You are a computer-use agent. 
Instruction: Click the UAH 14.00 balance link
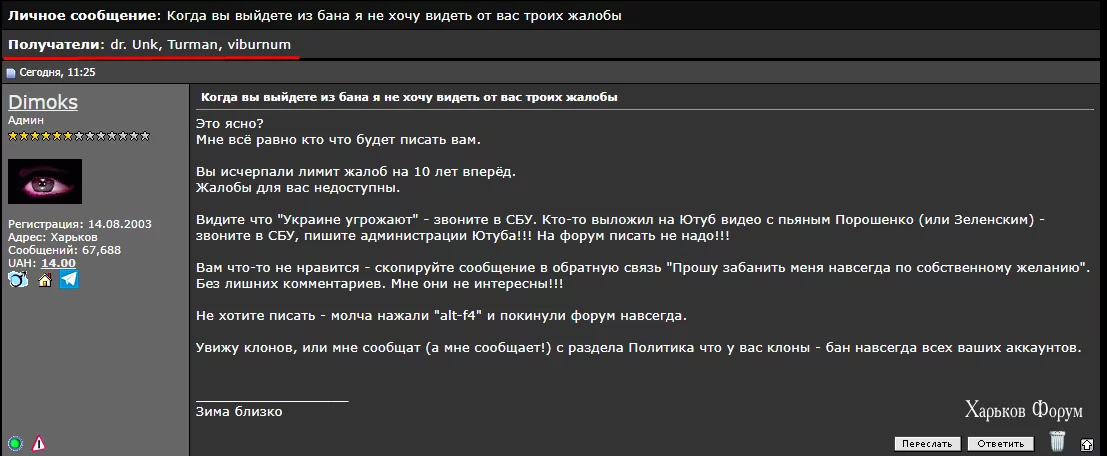coord(58,263)
